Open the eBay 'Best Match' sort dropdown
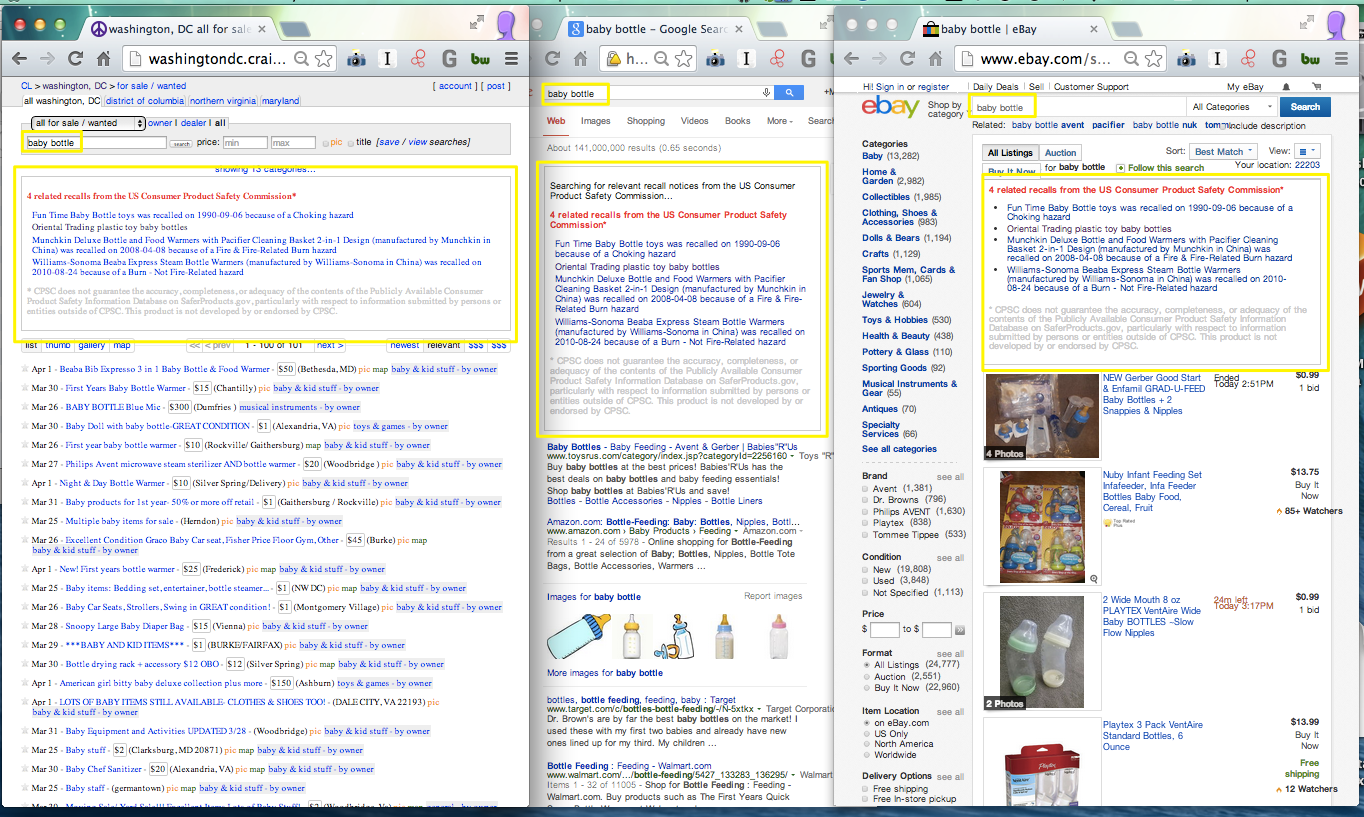 (1224, 152)
